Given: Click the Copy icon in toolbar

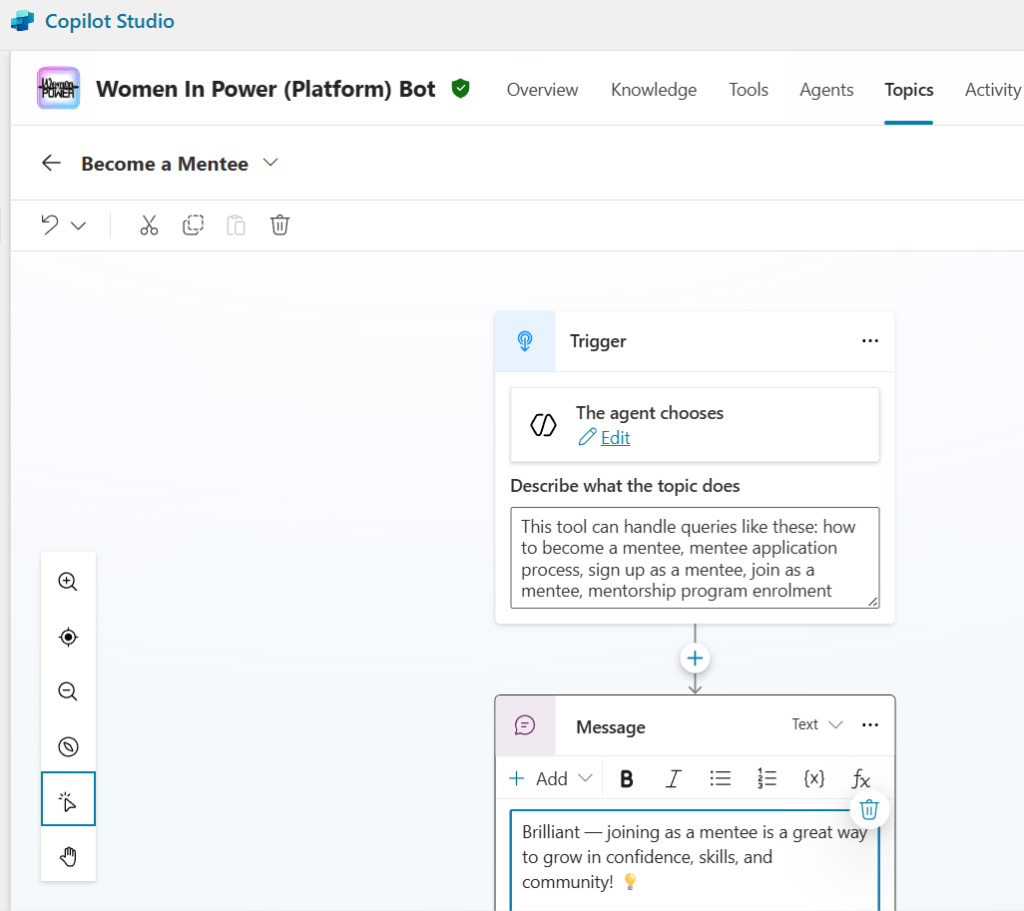Looking at the screenshot, I should point(193,225).
